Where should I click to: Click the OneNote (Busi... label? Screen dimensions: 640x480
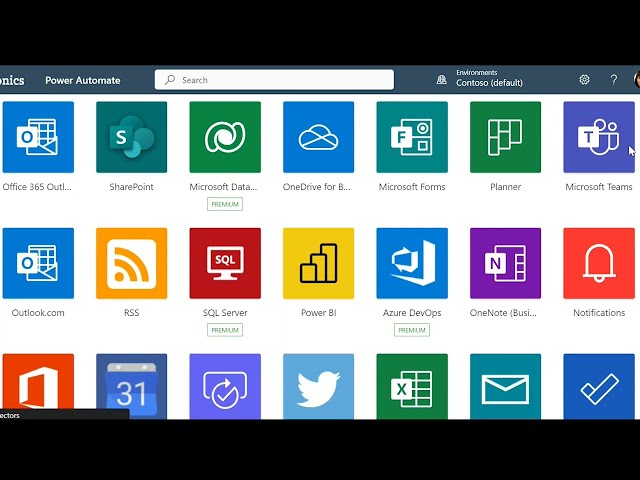coord(503,313)
